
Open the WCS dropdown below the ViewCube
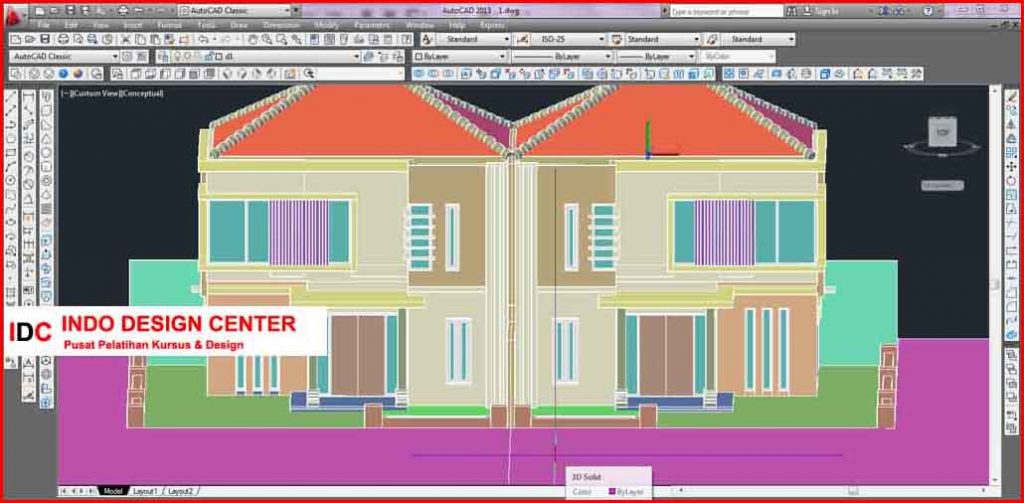tap(942, 186)
